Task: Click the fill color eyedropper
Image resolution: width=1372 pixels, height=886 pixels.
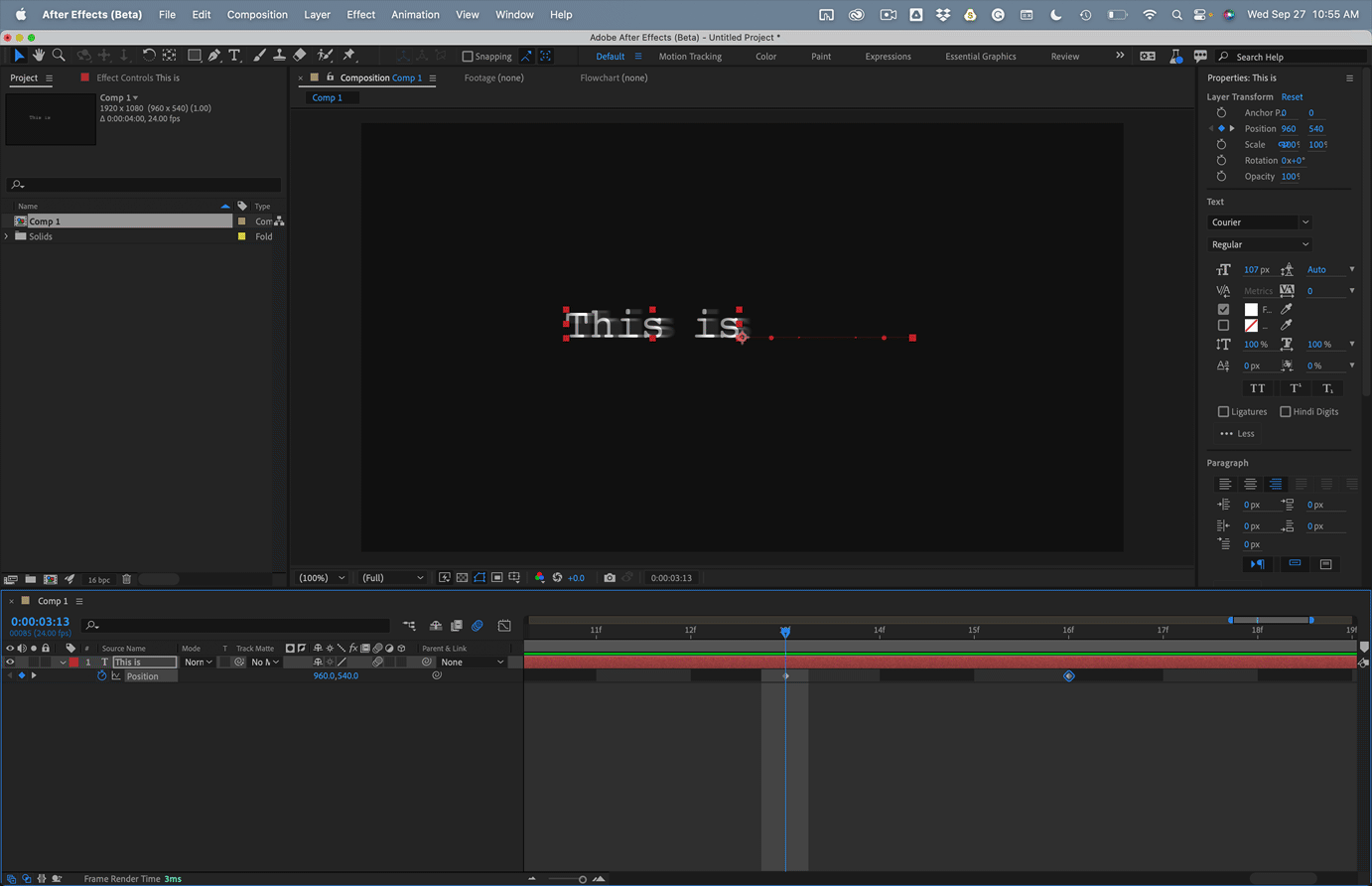Action: click(1287, 309)
